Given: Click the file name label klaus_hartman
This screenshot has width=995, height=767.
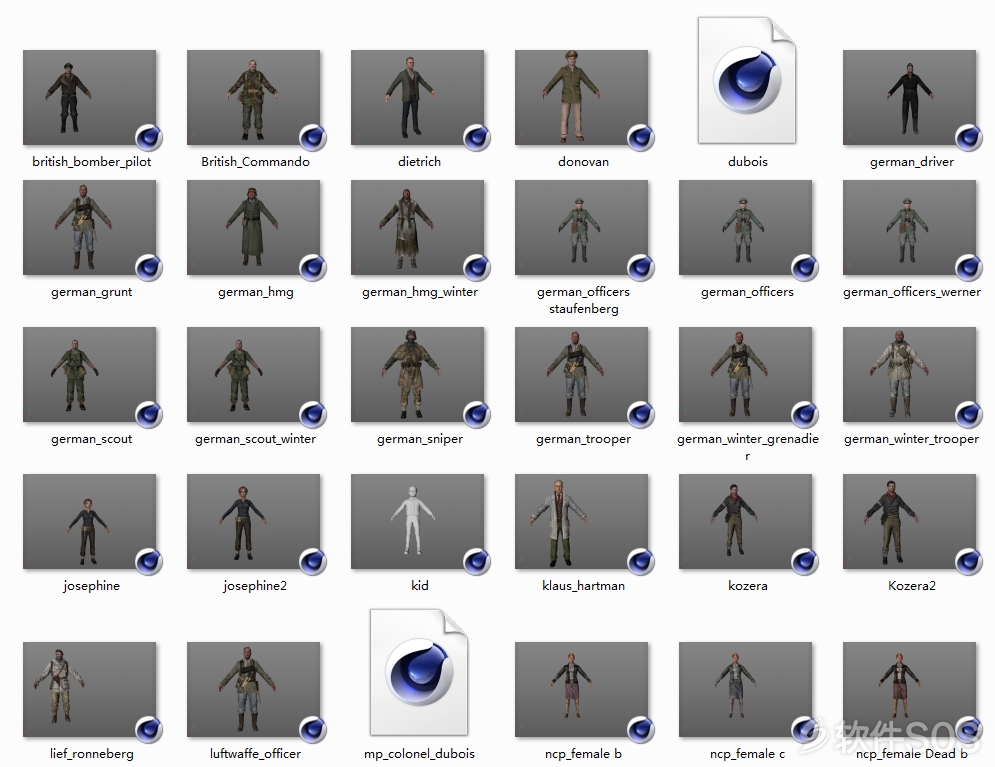Looking at the screenshot, I should 583,586.
